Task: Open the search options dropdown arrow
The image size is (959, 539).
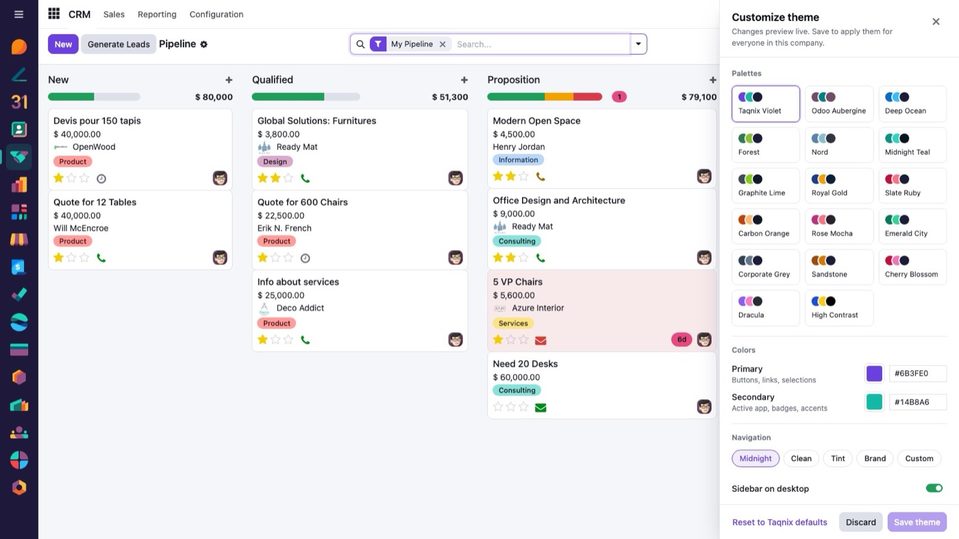Action: point(638,44)
